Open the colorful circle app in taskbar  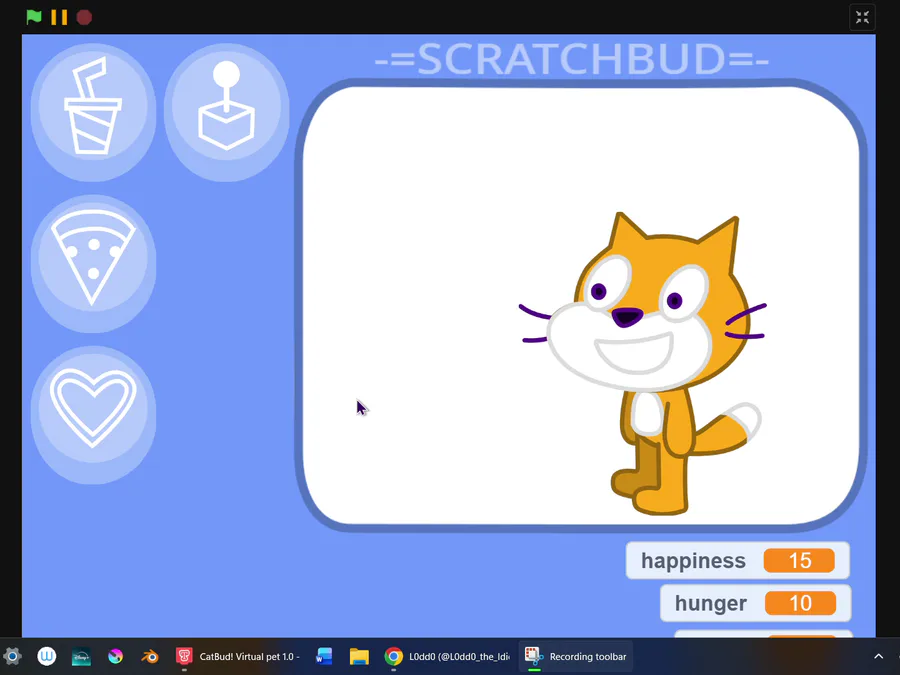pyautogui.click(x=115, y=656)
